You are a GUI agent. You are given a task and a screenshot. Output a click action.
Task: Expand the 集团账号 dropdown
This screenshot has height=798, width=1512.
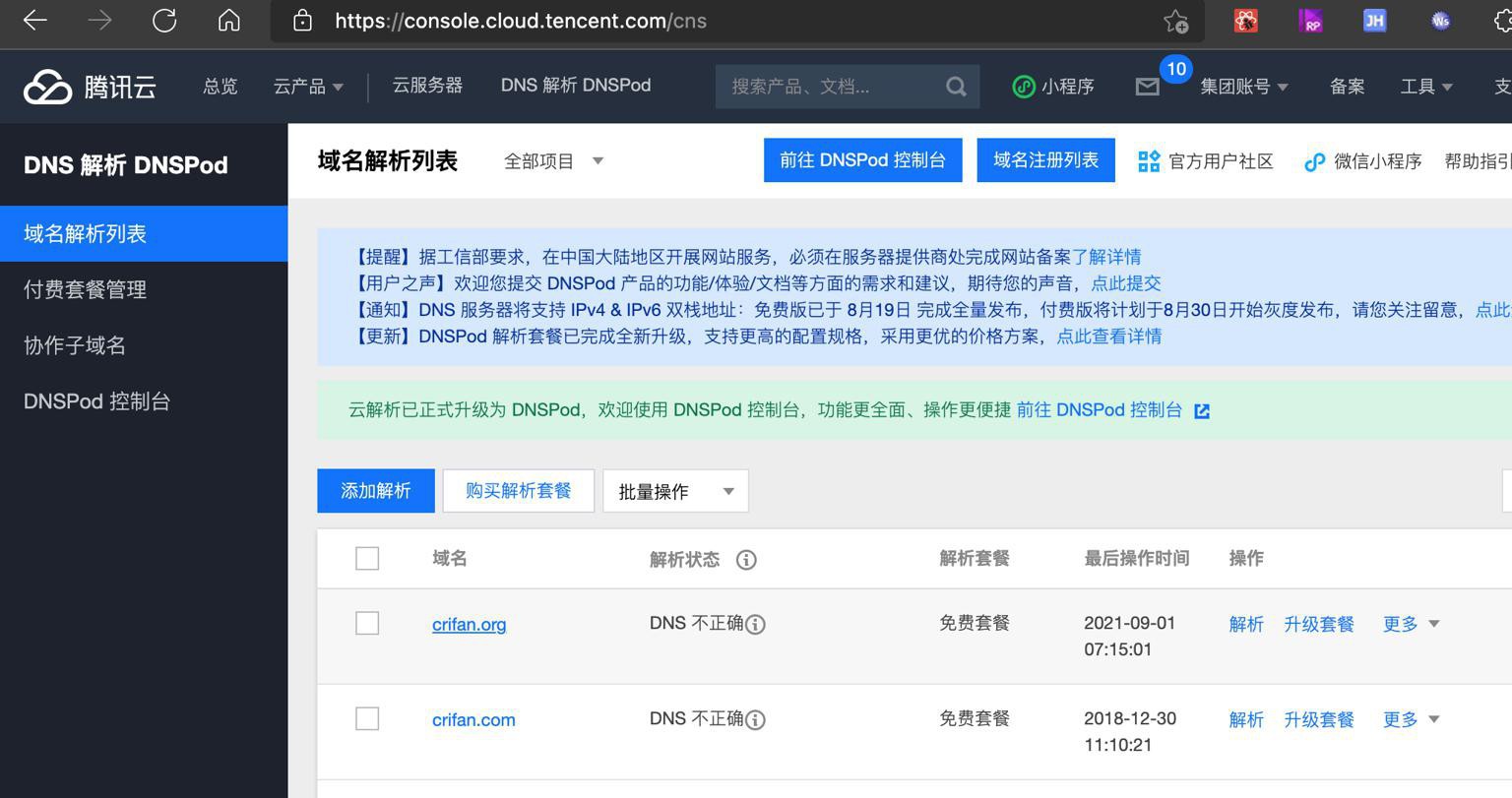1244,87
